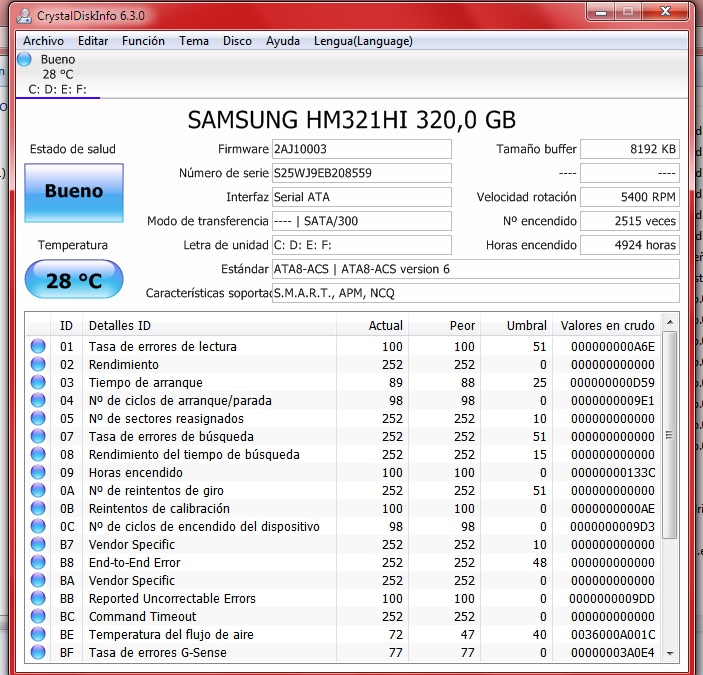Click the serial number field S25WJ9EB208559
Image resolution: width=703 pixels, height=675 pixels.
[x=361, y=173]
